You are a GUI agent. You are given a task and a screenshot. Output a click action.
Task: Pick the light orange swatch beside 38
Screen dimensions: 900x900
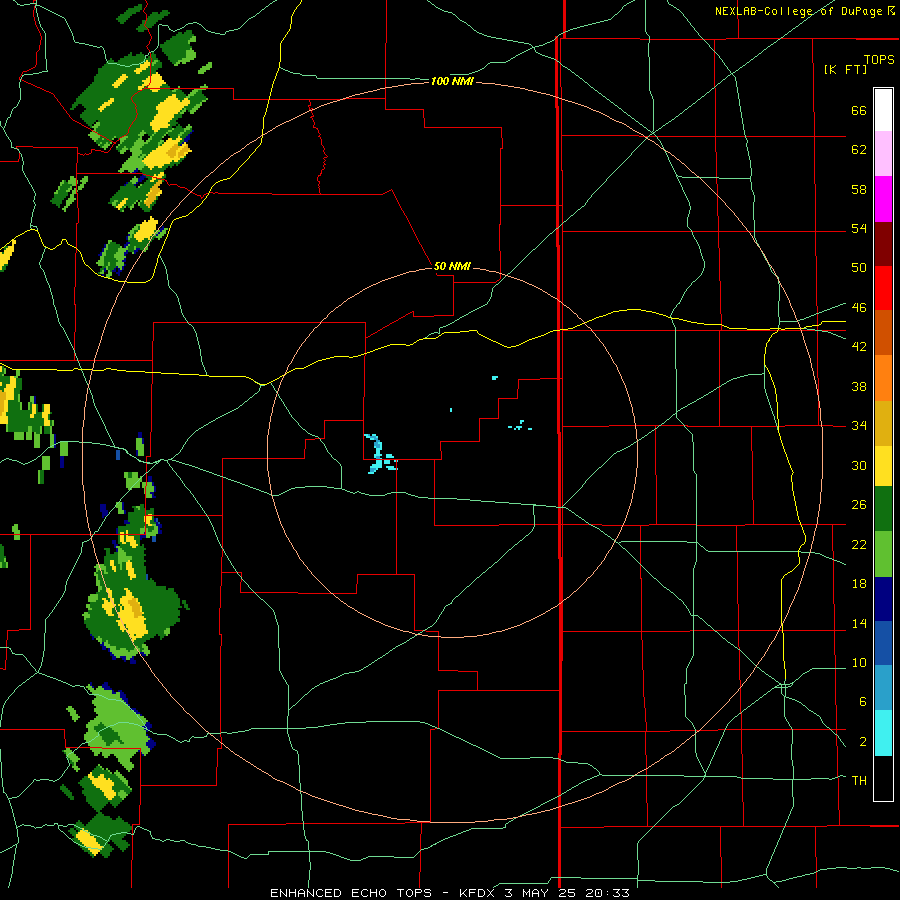point(883,378)
